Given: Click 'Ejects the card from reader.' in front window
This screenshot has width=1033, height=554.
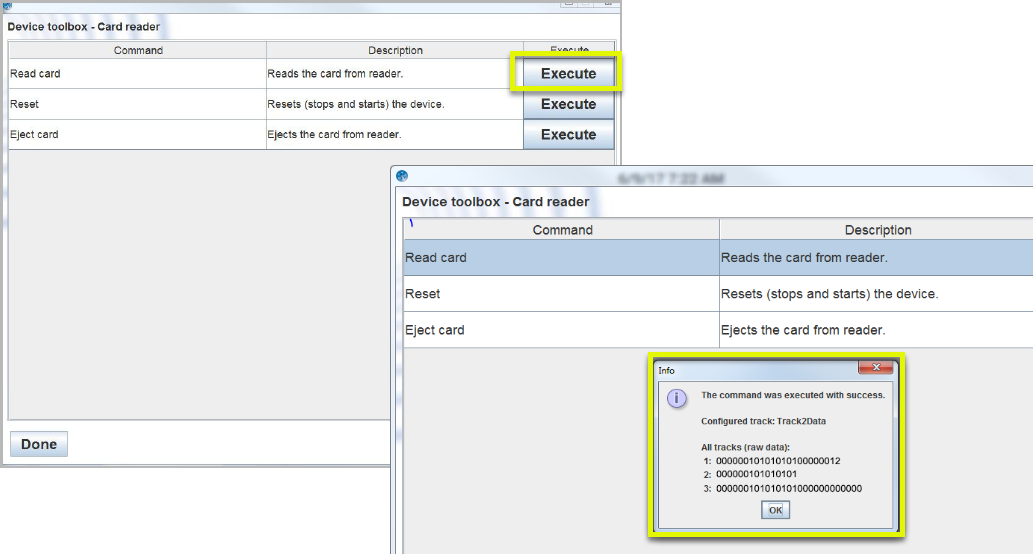Looking at the screenshot, I should (803, 330).
